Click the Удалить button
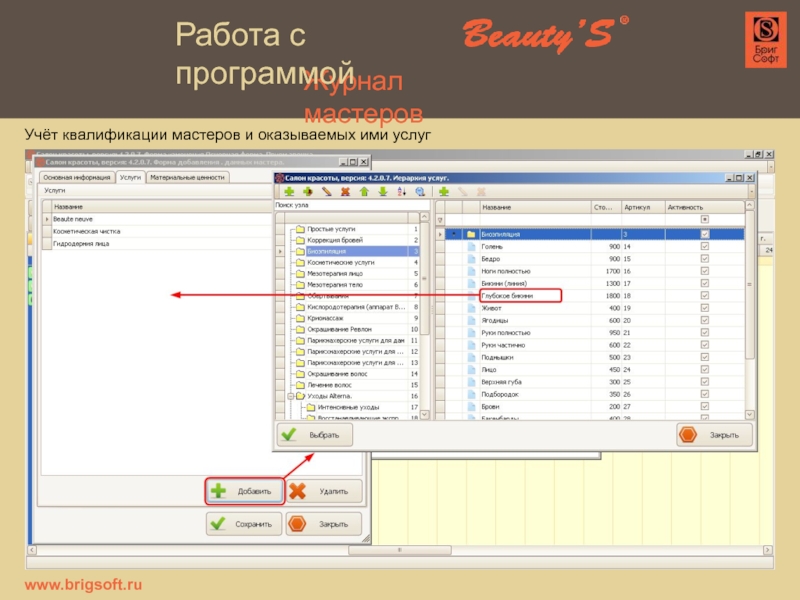800x600 pixels. click(324, 491)
